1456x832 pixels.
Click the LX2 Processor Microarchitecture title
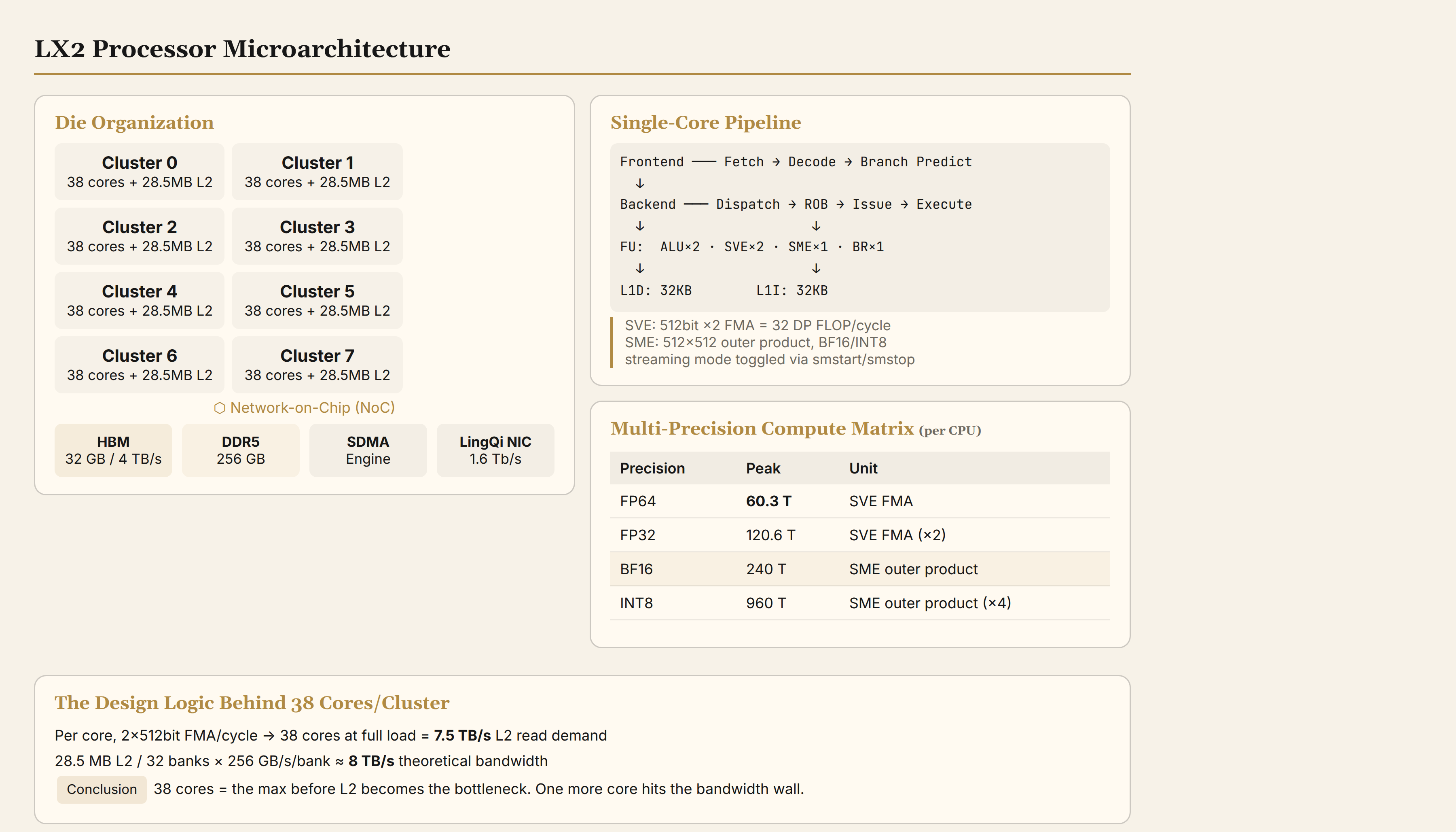coord(242,49)
